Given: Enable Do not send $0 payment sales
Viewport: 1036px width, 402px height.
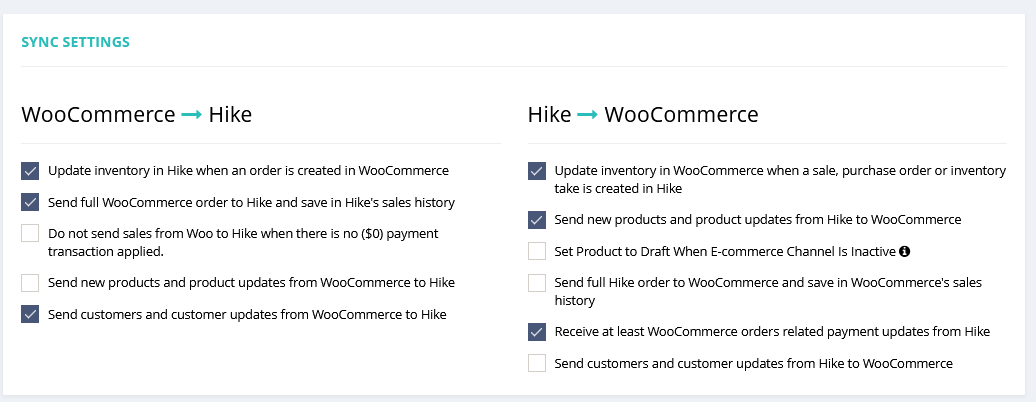Looking at the screenshot, I should pyautogui.click(x=30, y=233).
